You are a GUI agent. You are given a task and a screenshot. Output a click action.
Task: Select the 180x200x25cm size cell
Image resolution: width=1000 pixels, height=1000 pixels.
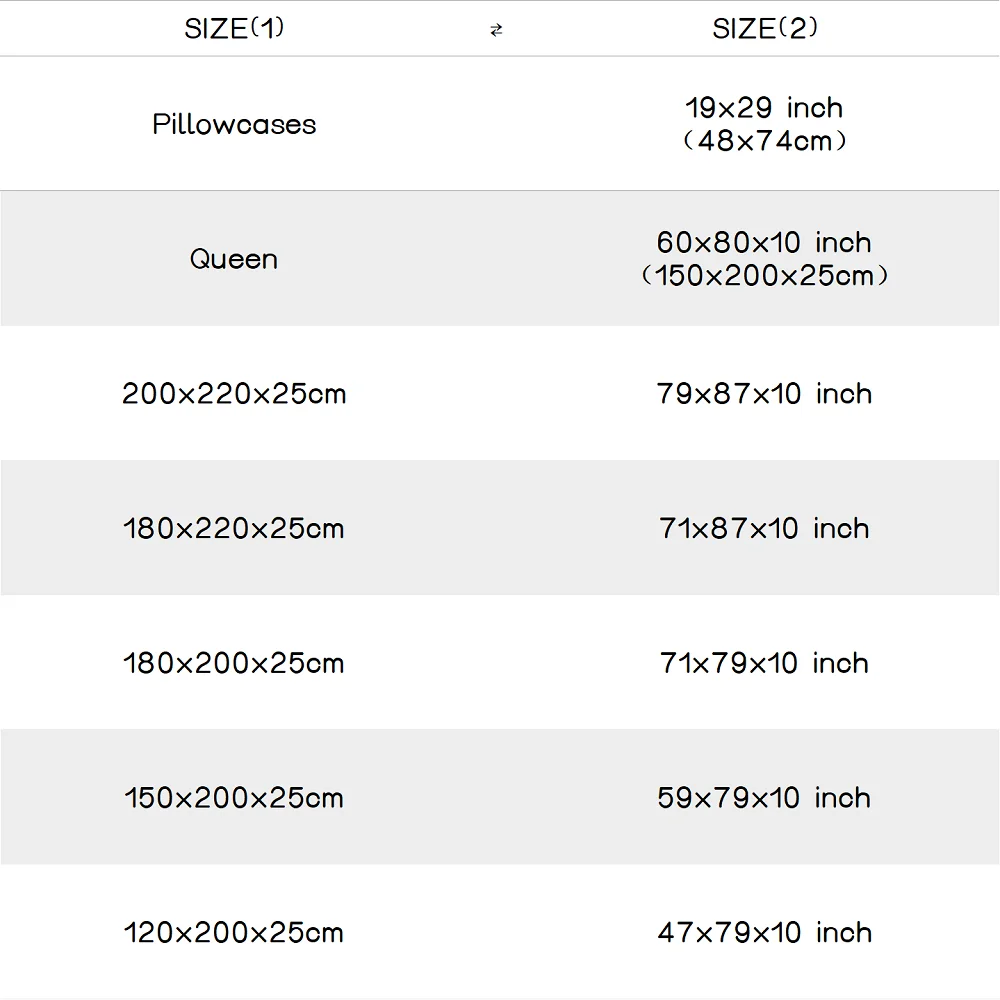click(x=234, y=663)
